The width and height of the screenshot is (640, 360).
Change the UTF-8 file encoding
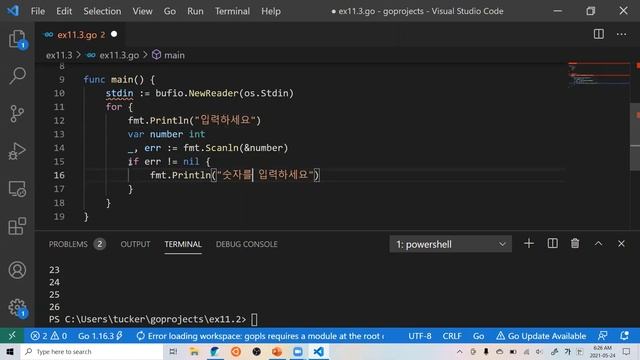[x=420, y=336]
